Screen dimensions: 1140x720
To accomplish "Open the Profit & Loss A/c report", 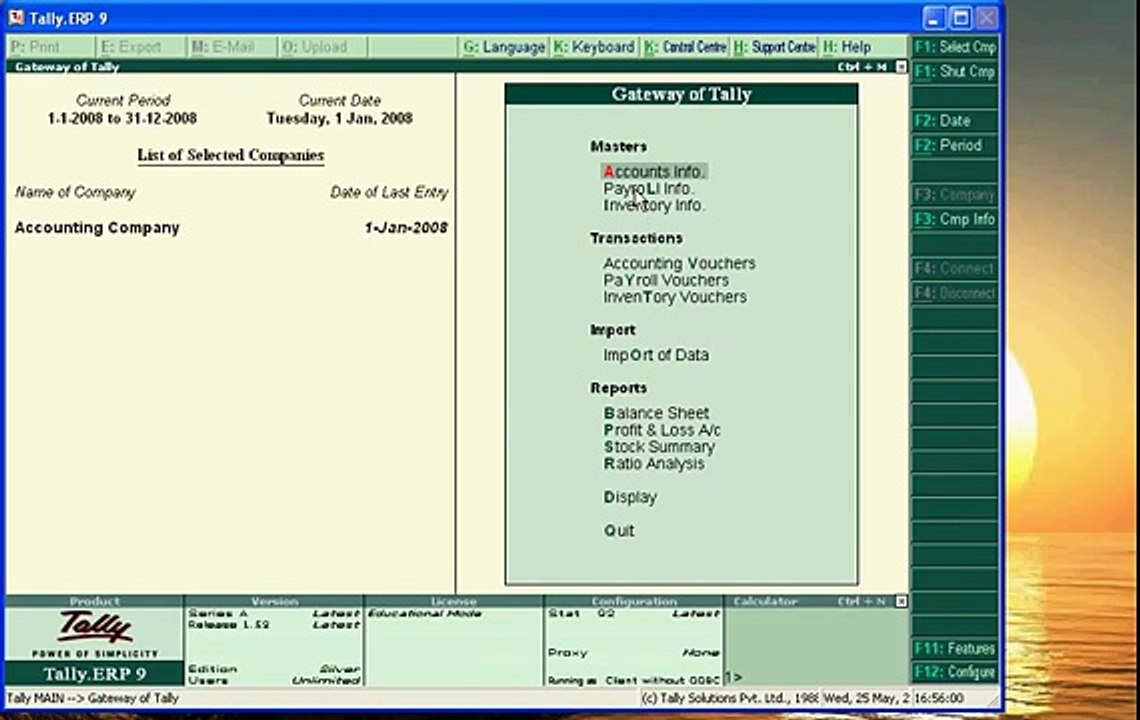I will (x=662, y=430).
